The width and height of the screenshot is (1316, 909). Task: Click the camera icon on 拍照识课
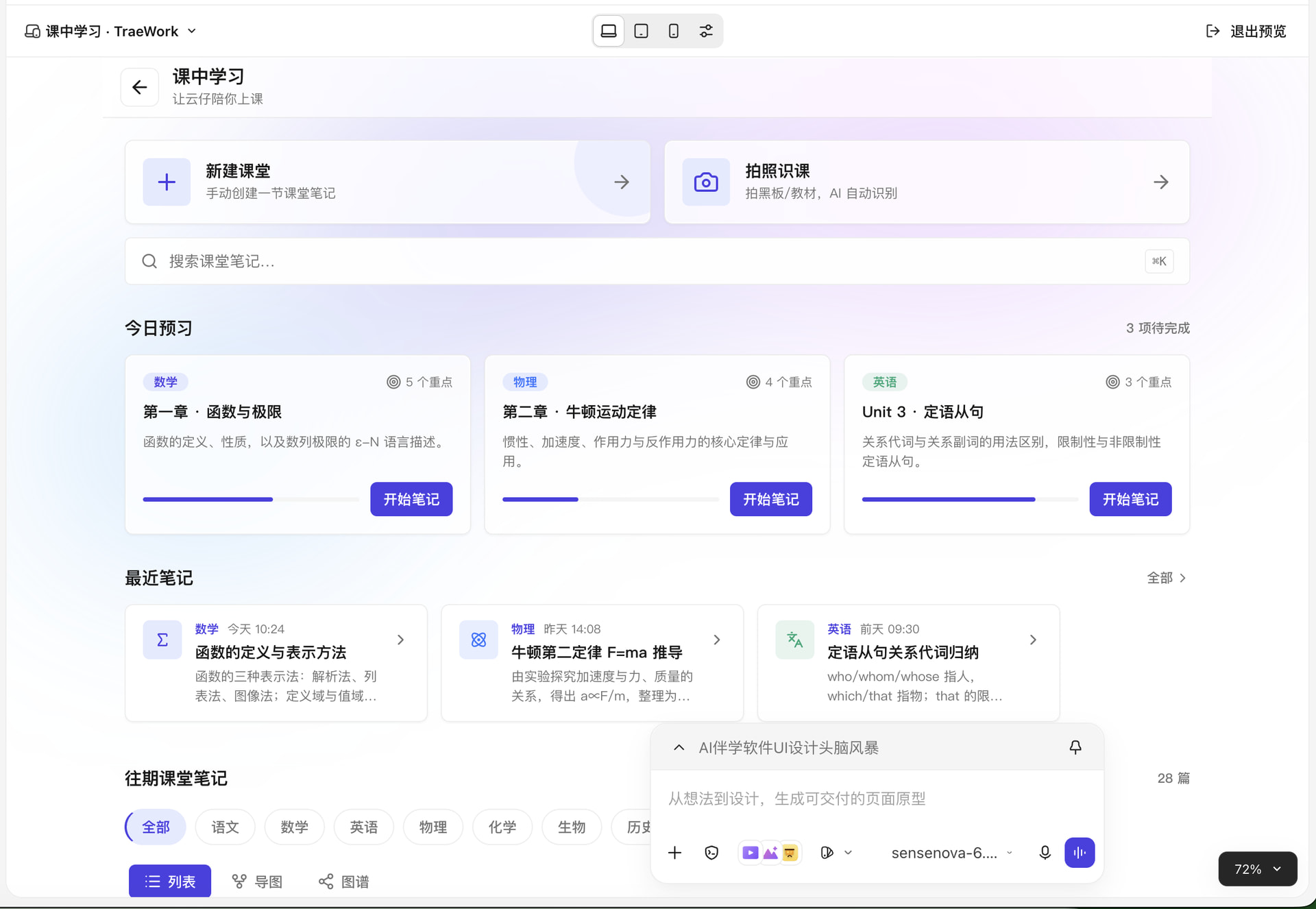coord(706,182)
